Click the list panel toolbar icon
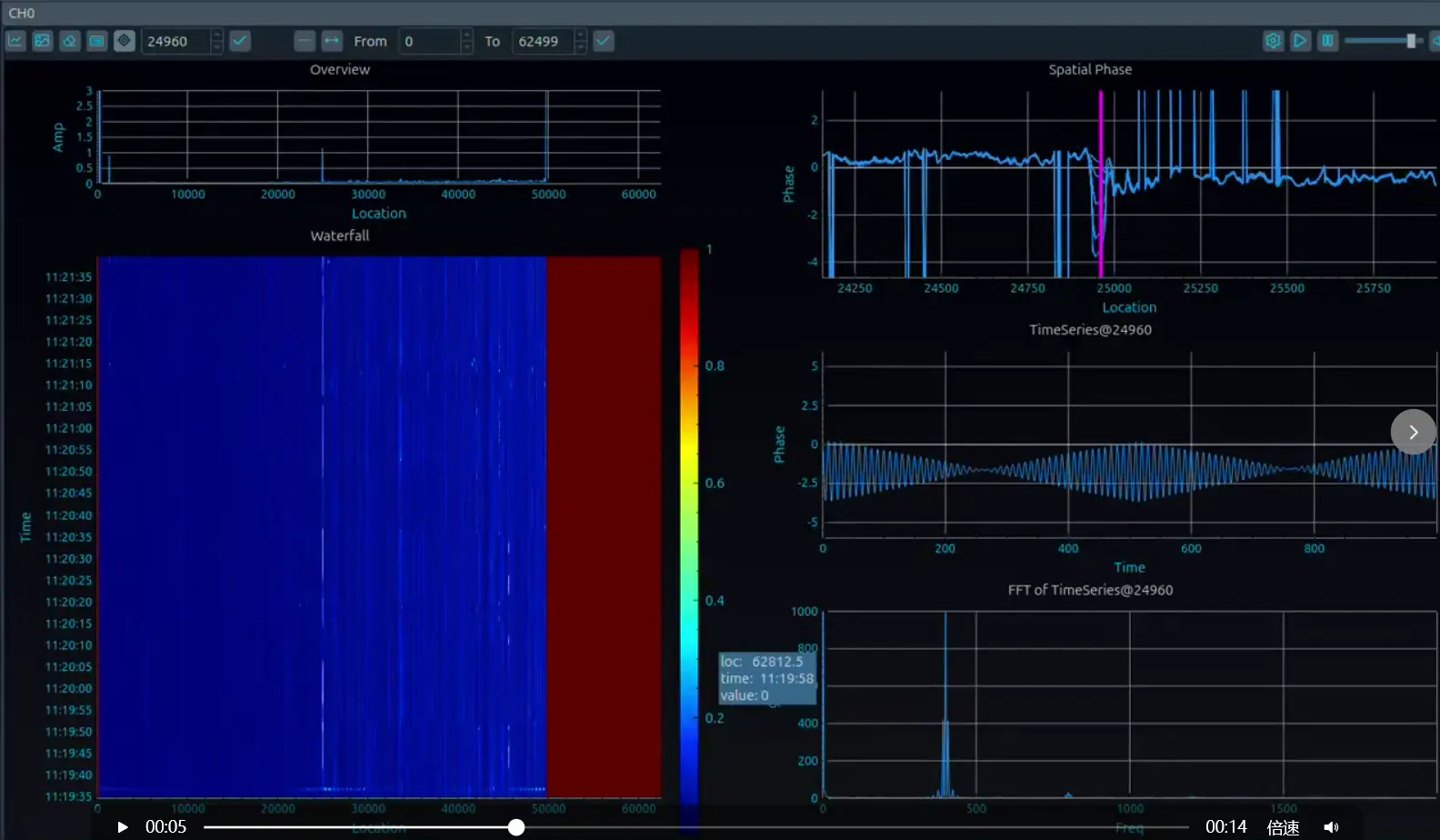Viewport: 1440px width, 840px height. pyautogui.click(x=97, y=41)
